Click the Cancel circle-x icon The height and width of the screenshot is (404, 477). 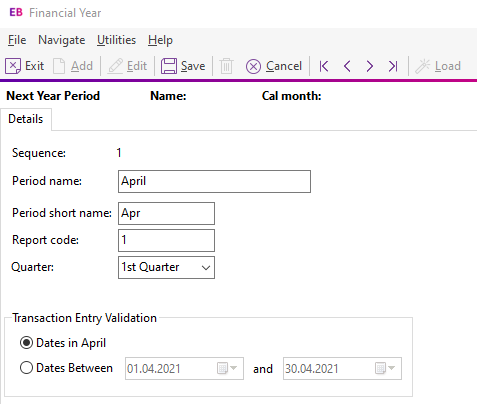click(253, 66)
